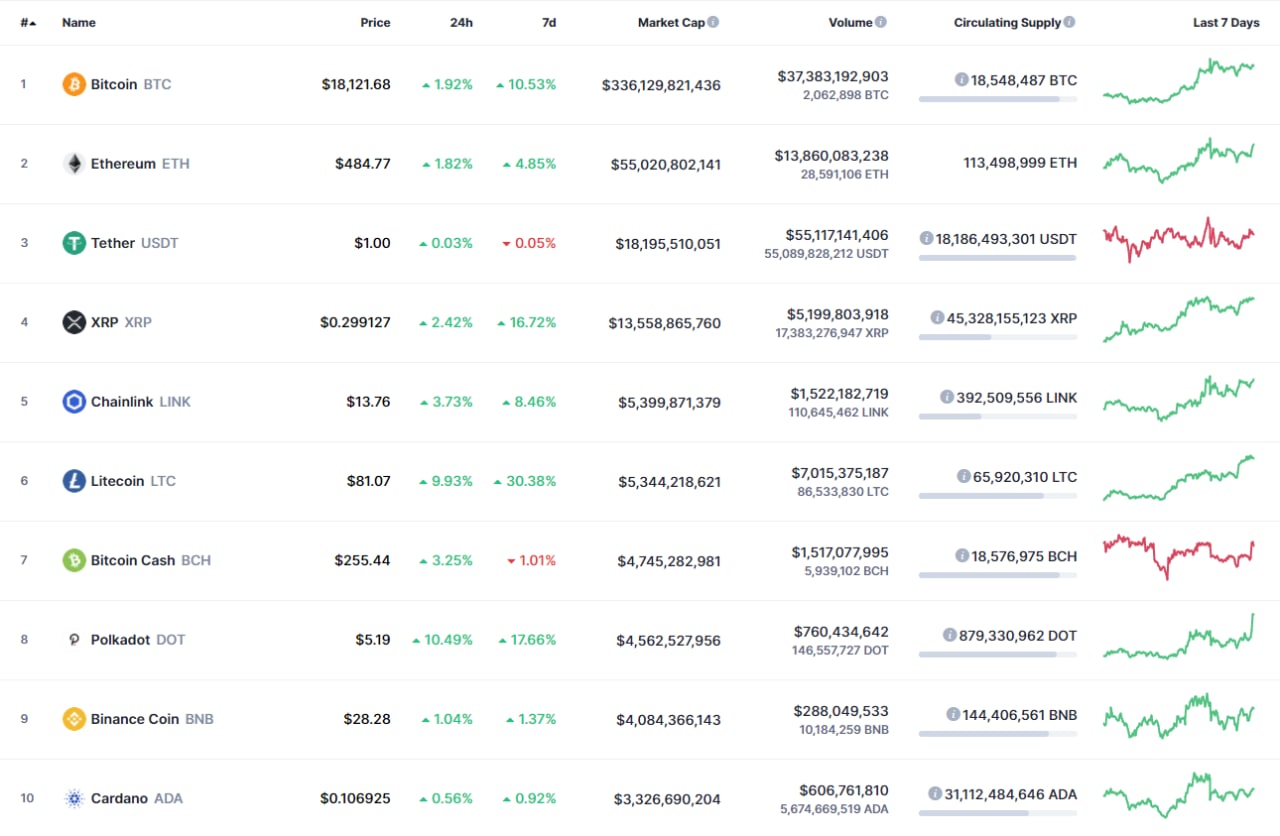Image resolution: width=1280 pixels, height=836 pixels.
Task: Click the Tether logo icon
Action: [x=74, y=243]
